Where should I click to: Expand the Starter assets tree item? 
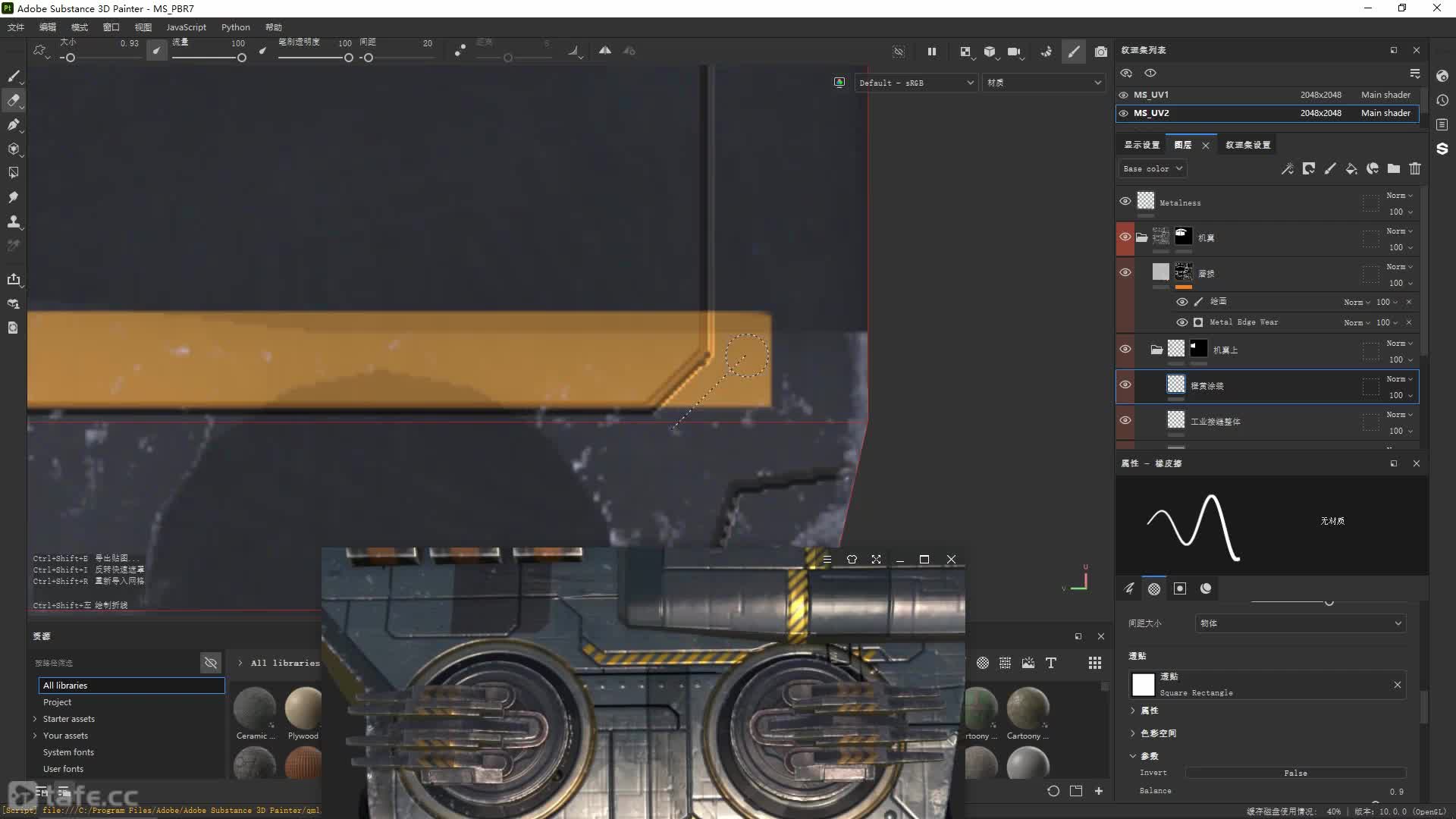pos(35,719)
